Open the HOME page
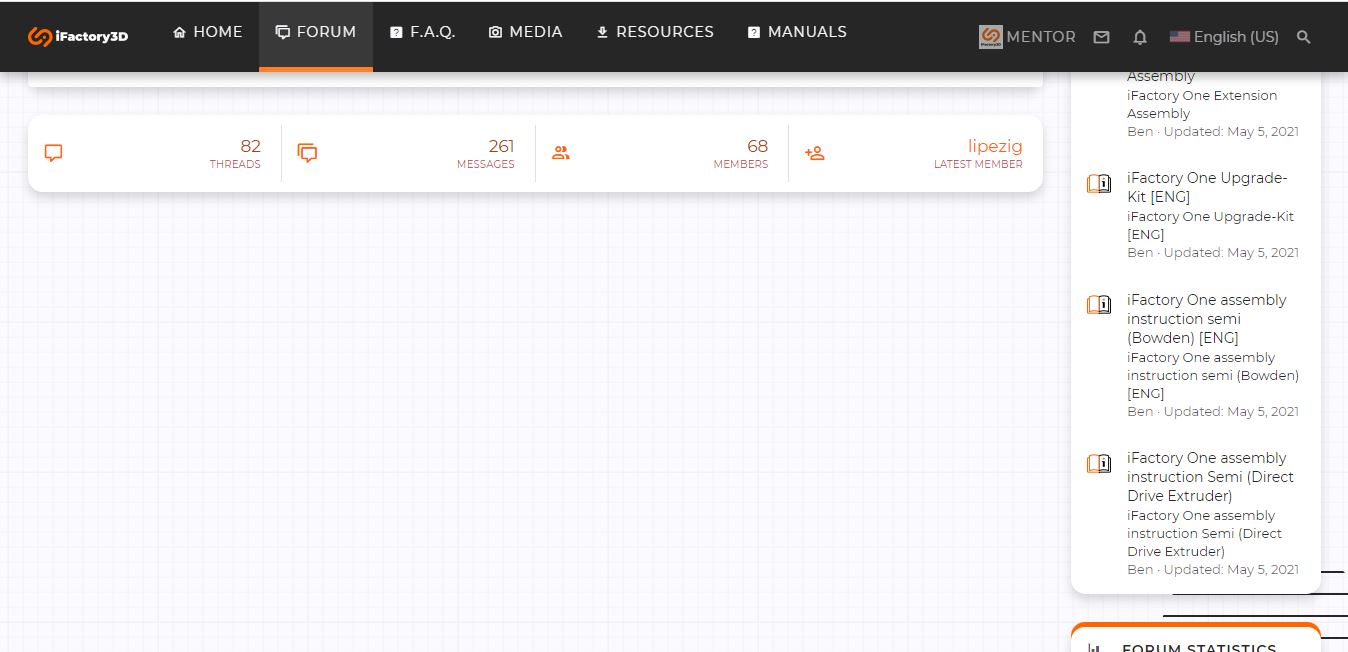Viewport: 1348px width, 652px height. tap(207, 32)
